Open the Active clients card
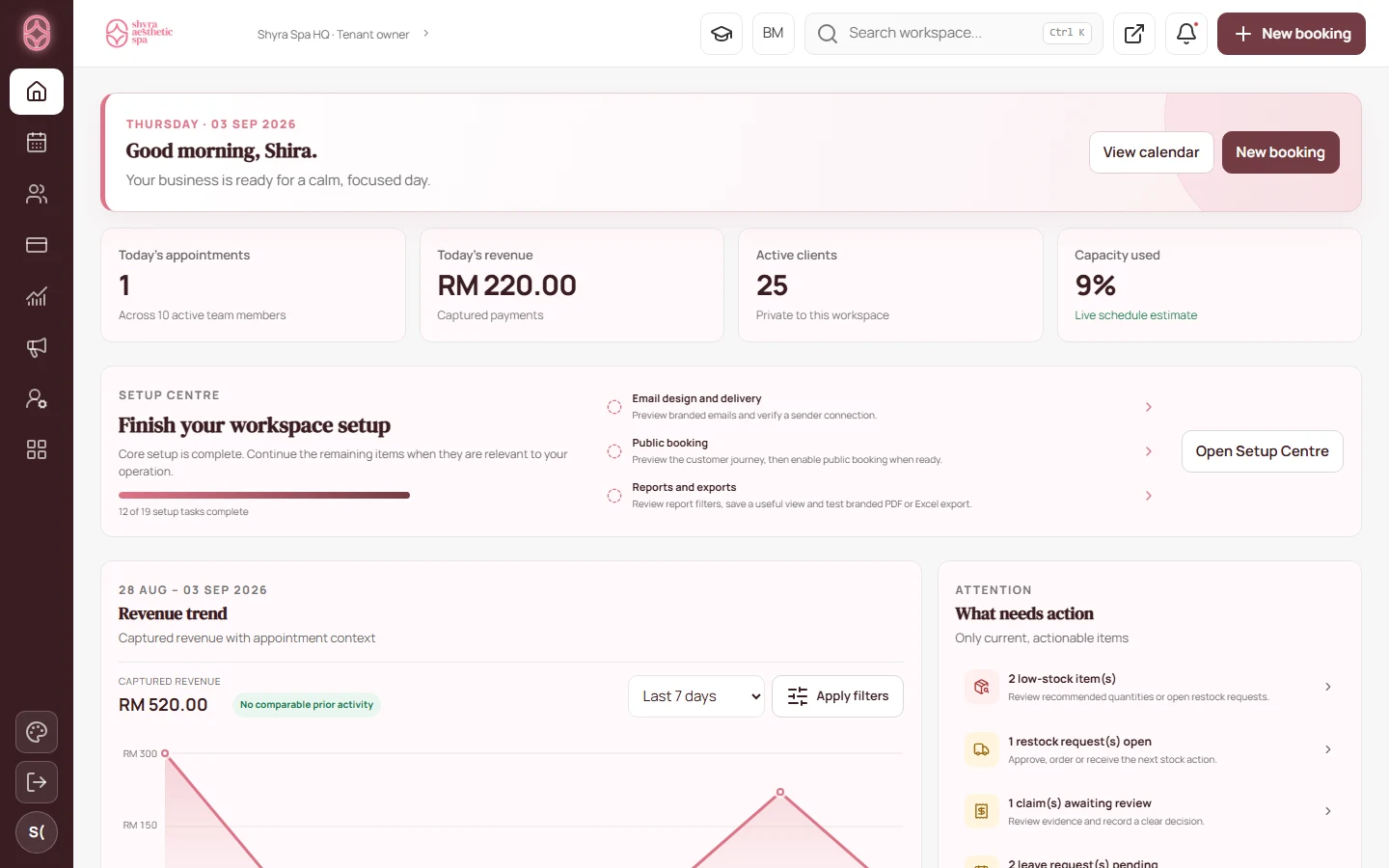Viewport: 1389px width, 868px height. pyautogui.click(x=890, y=285)
